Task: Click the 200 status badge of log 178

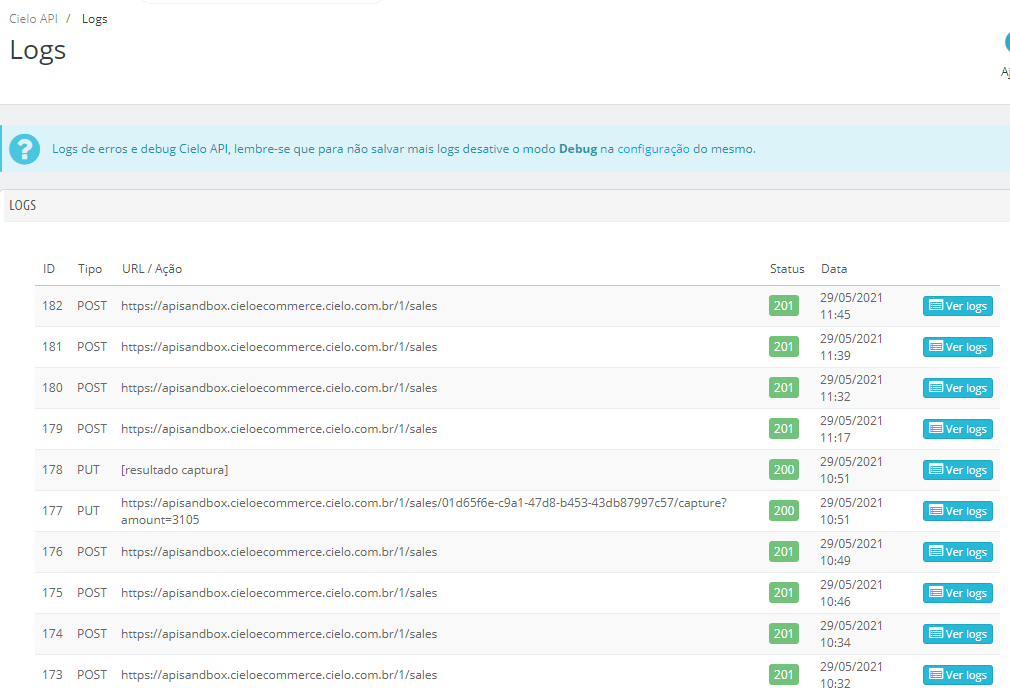Action: point(784,470)
